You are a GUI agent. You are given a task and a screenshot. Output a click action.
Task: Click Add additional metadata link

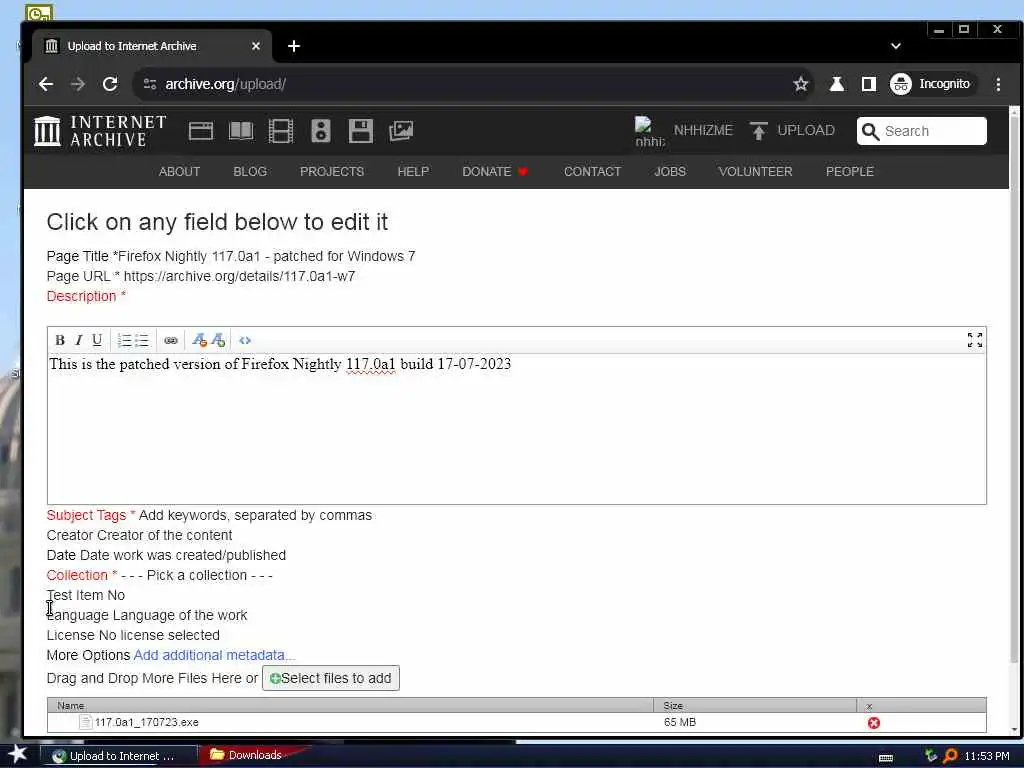214,655
